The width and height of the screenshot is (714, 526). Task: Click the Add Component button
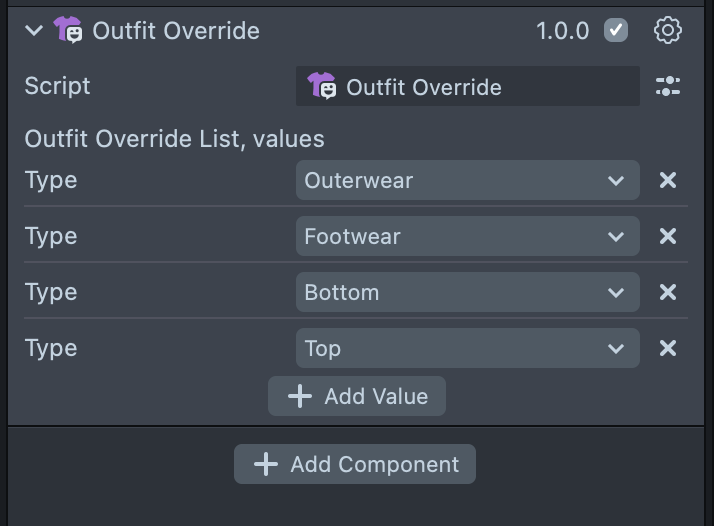pos(355,464)
